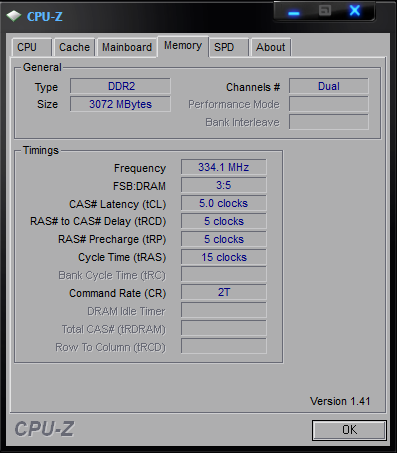Minimize the CPU-Z window
This screenshot has width=397, height=453.
coord(294,13)
